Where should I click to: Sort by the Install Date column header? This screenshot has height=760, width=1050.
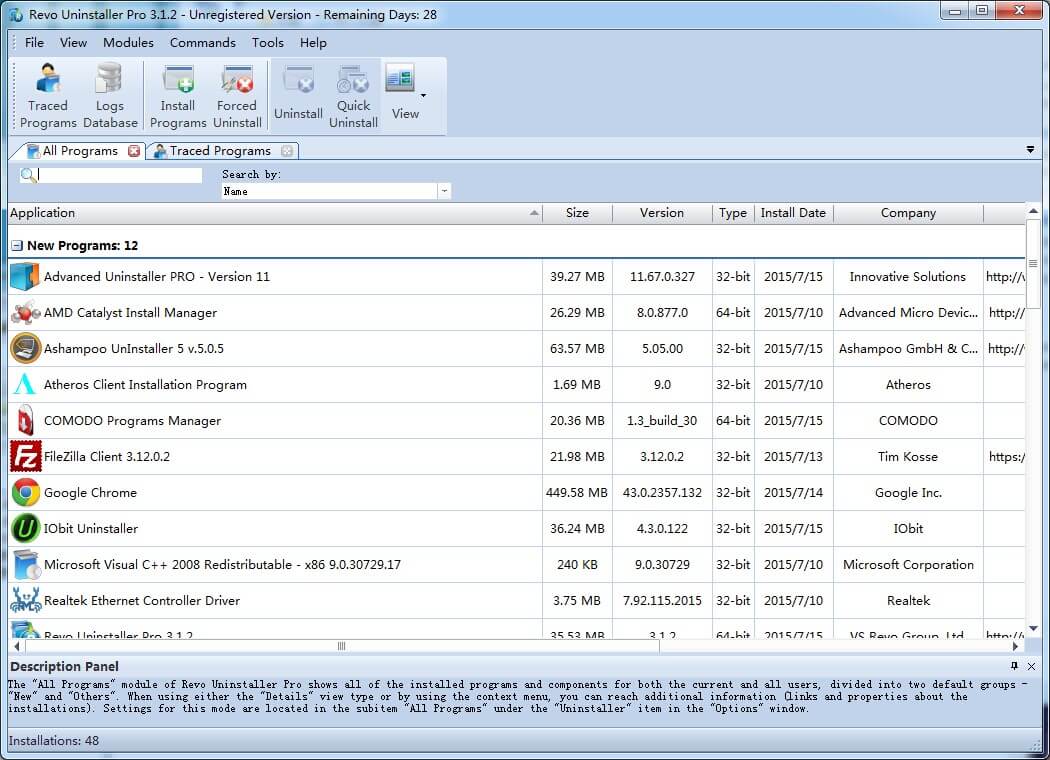[793, 213]
